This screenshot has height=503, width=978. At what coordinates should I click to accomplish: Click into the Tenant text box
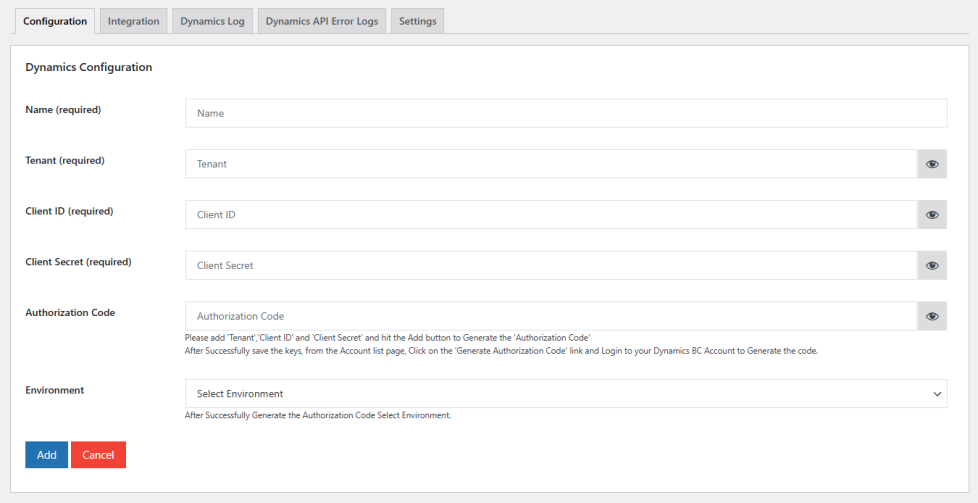(x=550, y=164)
